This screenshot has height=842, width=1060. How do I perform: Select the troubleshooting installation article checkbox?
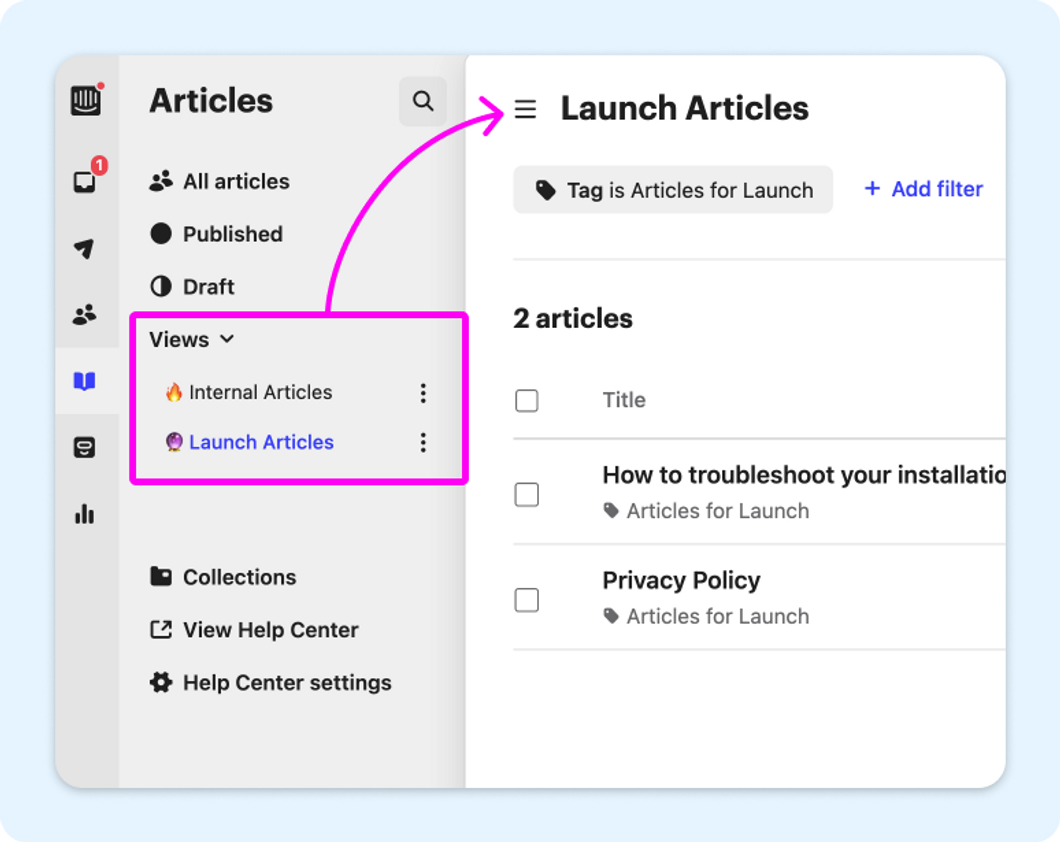coord(527,494)
